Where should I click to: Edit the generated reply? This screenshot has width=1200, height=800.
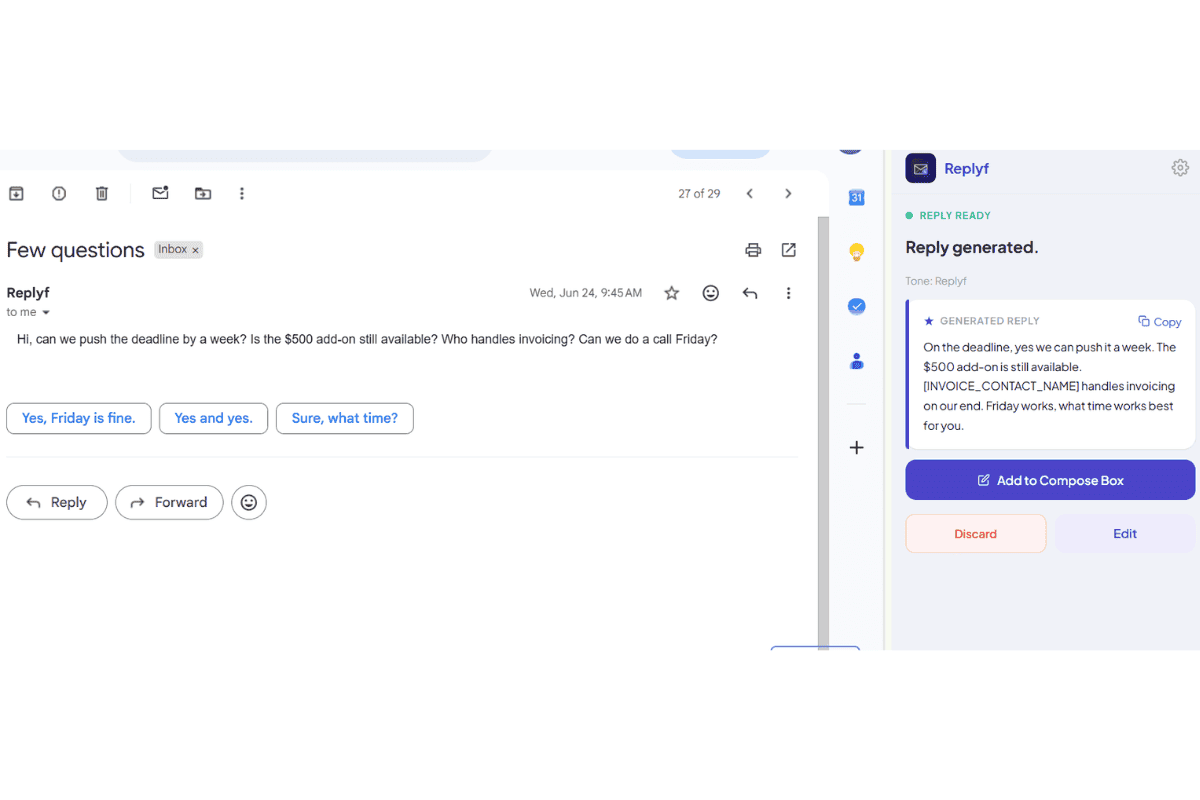point(1125,534)
